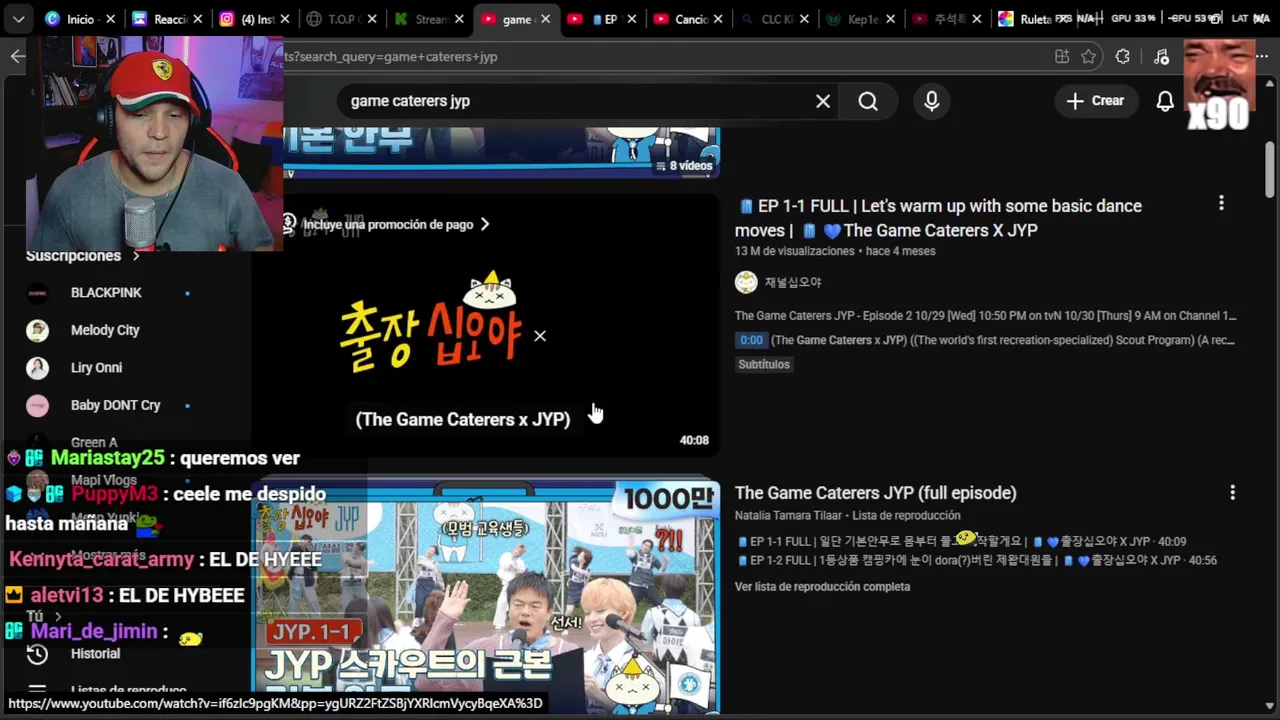Open EP 1-1 FULL video title
1280x720 pixels.
(x=938, y=218)
